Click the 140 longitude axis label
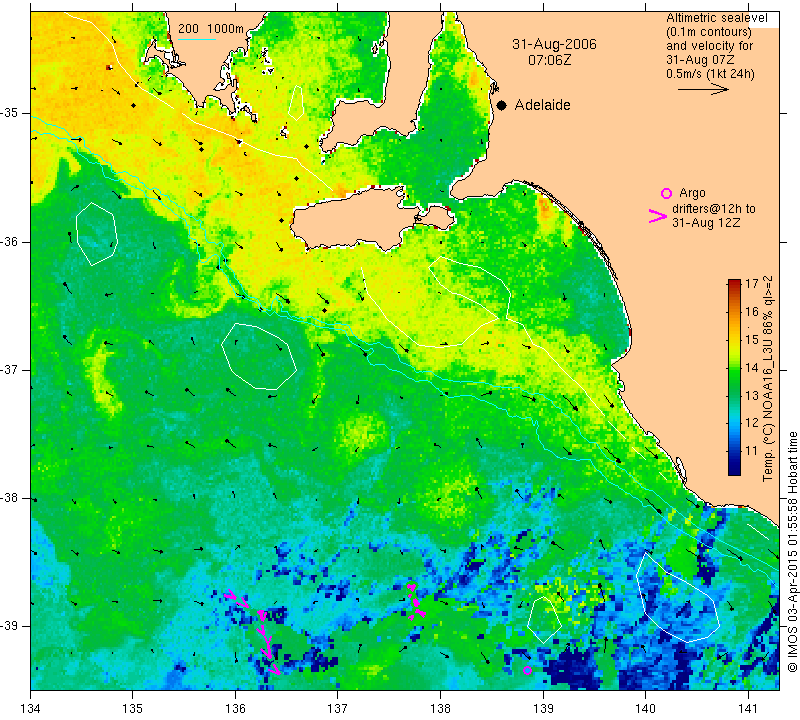 [645, 708]
